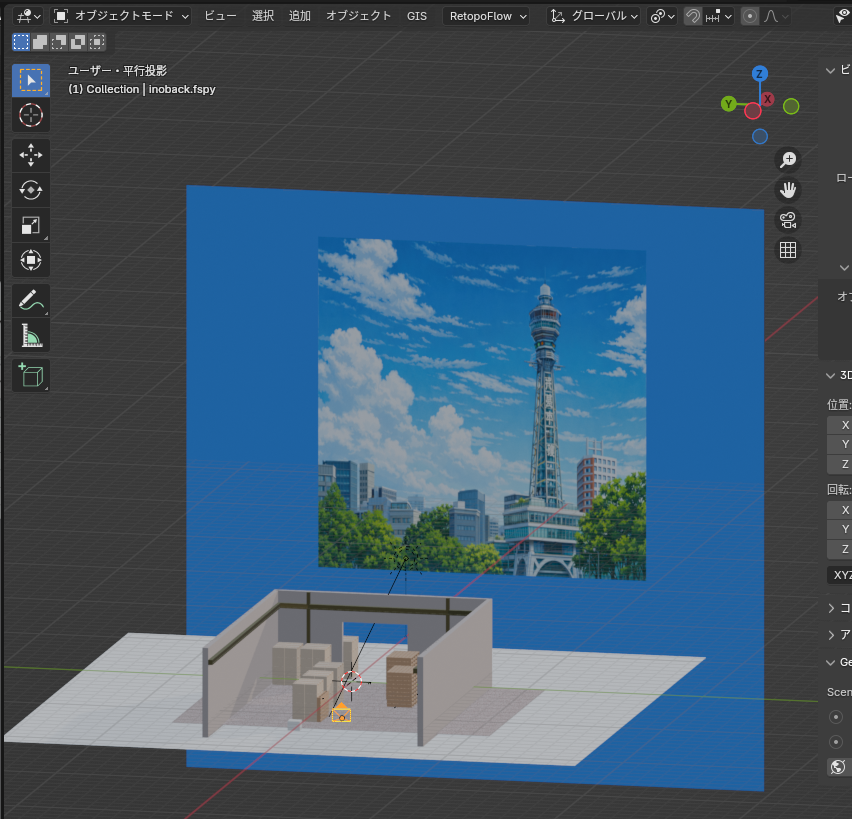Click the location Y field
The width and height of the screenshot is (852, 819).
tap(840, 444)
